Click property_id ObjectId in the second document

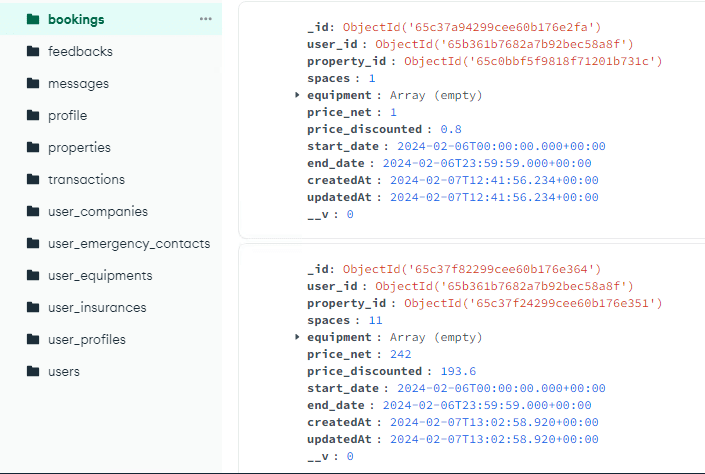533,303
